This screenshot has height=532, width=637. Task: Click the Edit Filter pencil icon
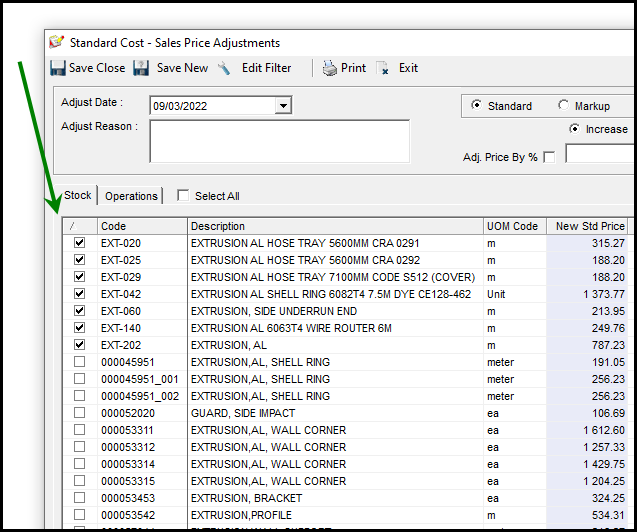225,68
